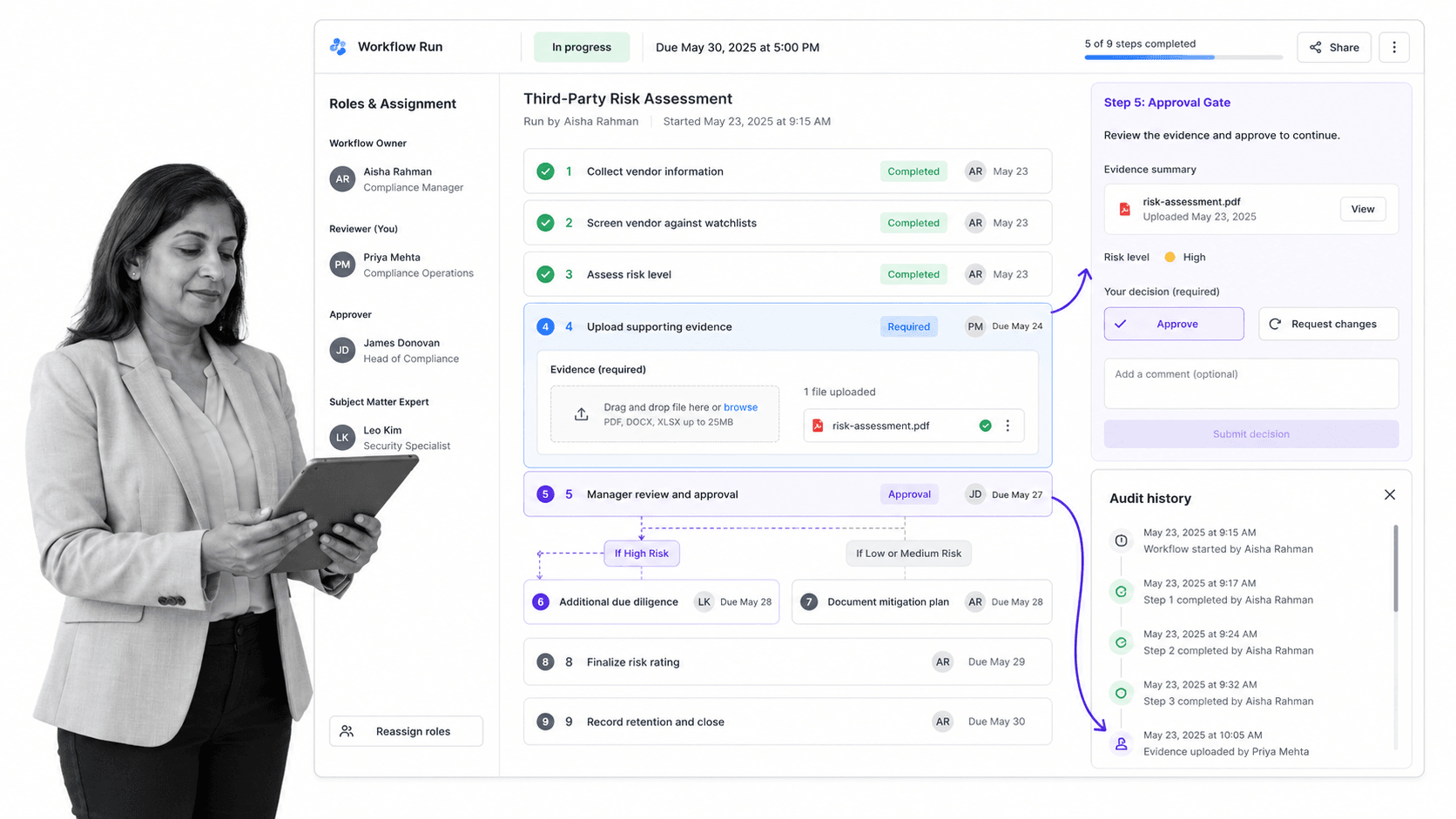Click the Submit decision button

tap(1251, 434)
